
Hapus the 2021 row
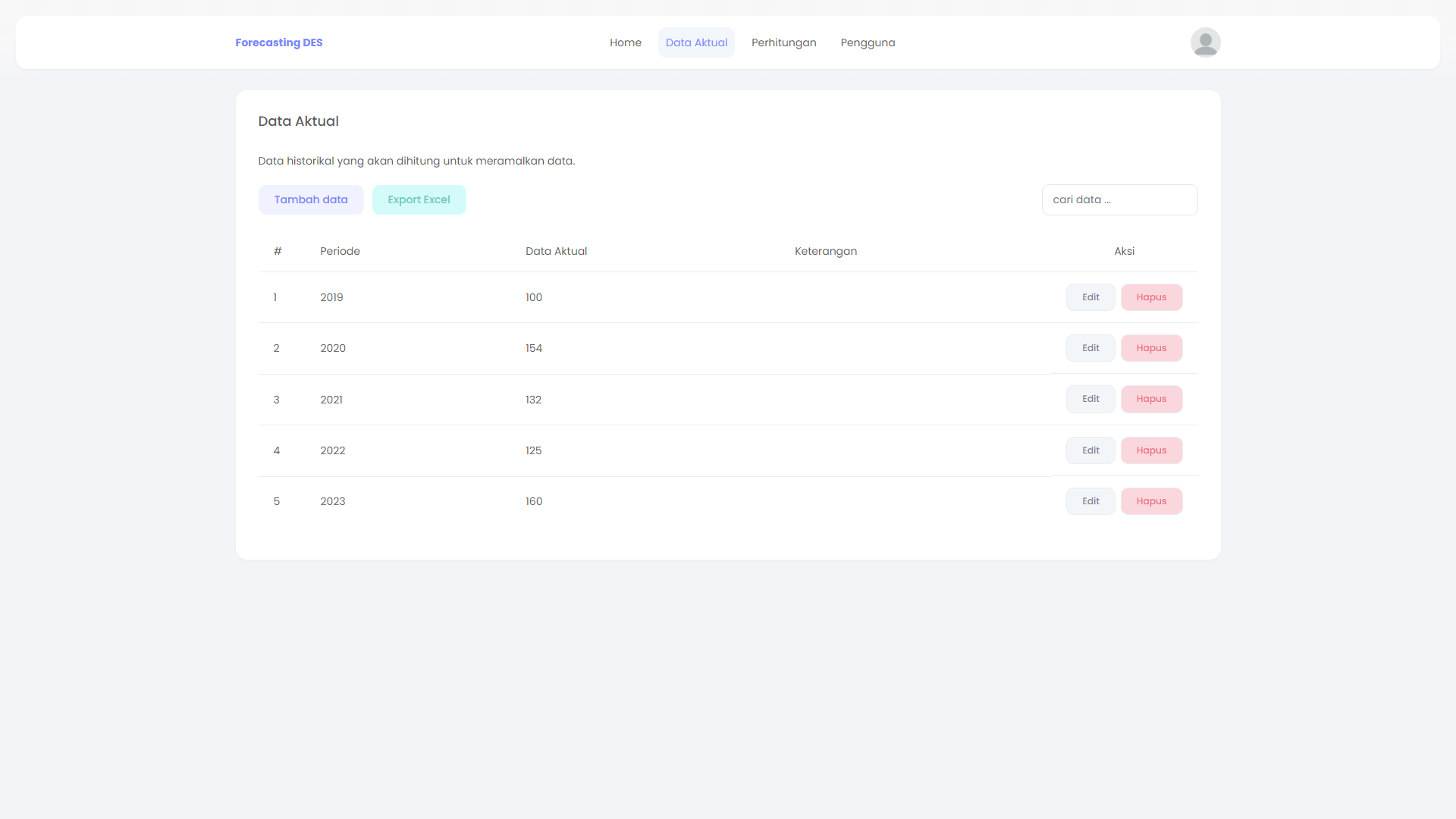[x=1151, y=399]
